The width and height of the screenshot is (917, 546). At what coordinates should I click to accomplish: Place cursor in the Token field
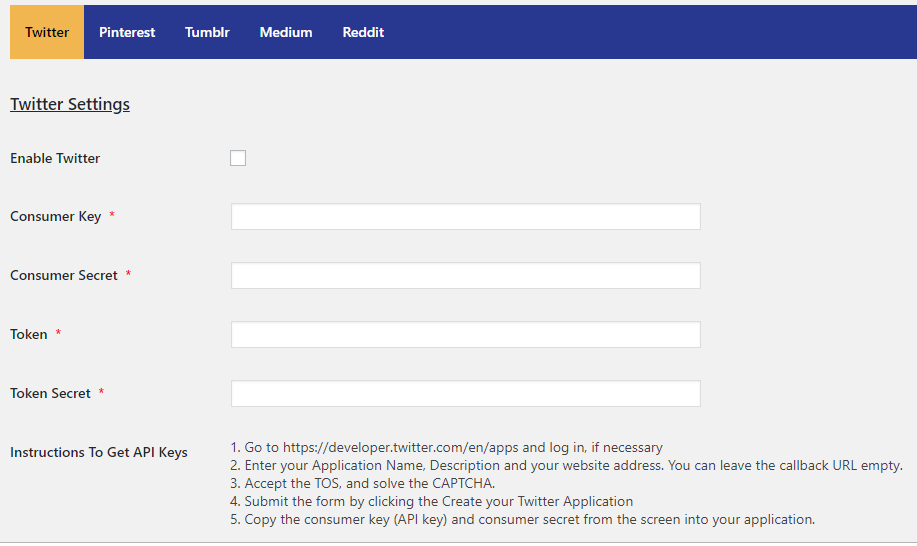[x=465, y=335]
